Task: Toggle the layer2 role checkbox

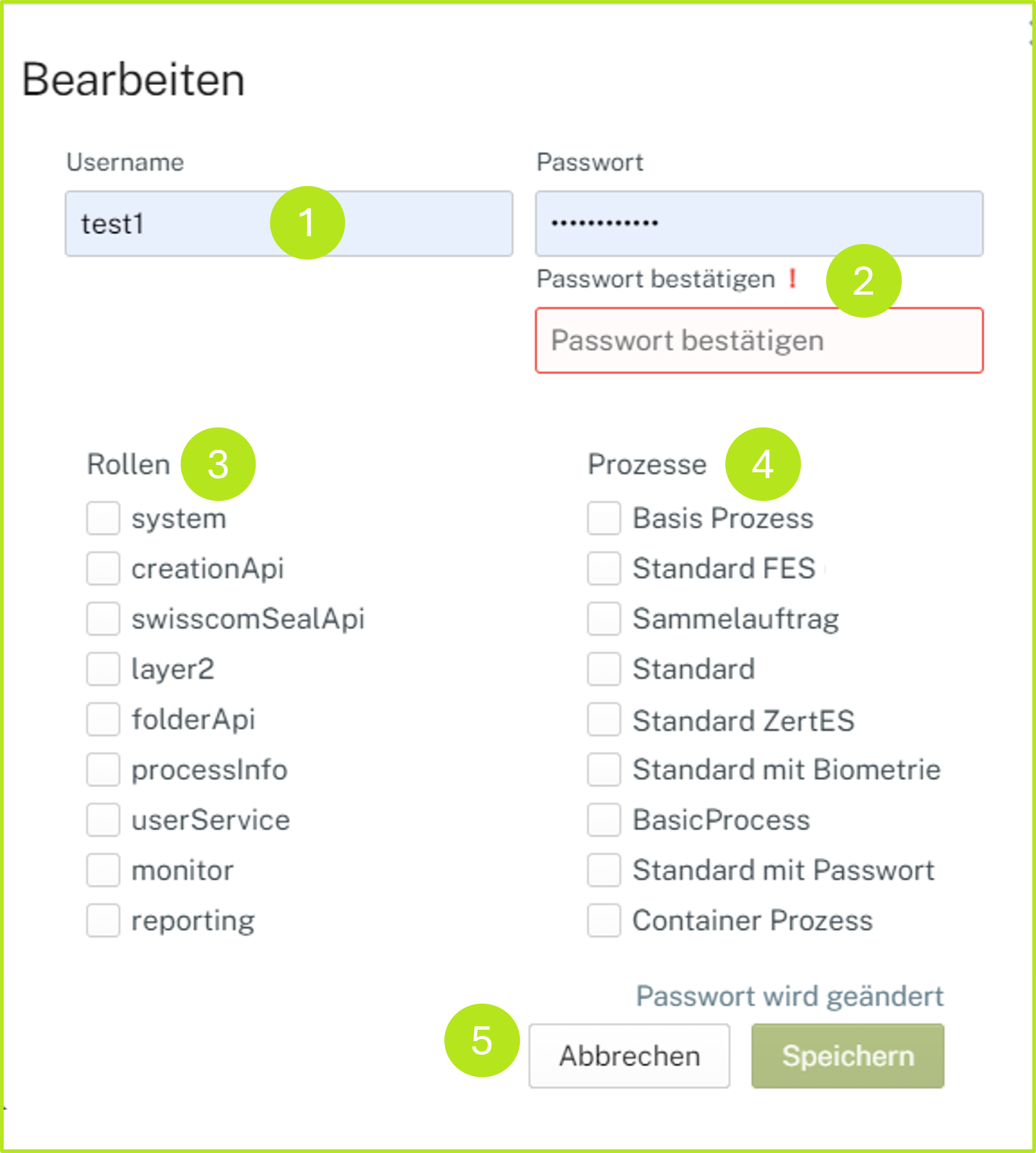Action: point(103,669)
